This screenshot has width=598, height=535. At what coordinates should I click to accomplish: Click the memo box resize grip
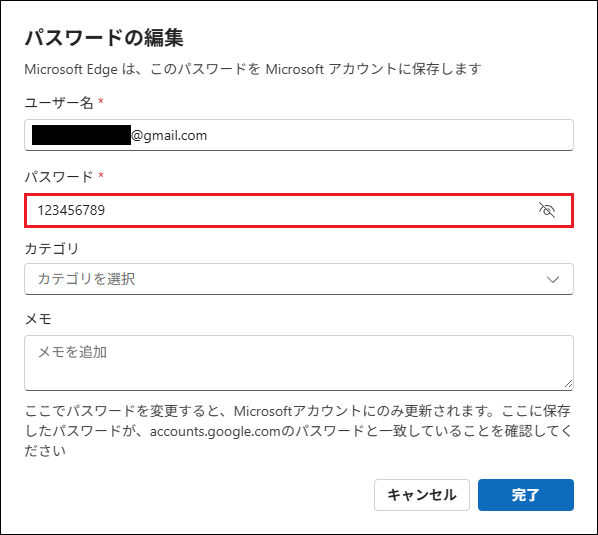pyautogui.click(x=568, y=384)
